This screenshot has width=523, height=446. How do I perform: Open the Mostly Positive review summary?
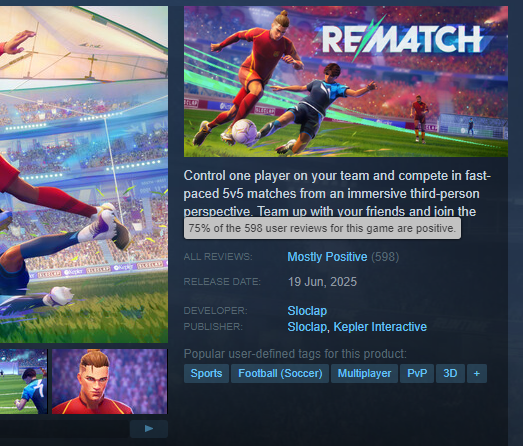click(327, 257)
